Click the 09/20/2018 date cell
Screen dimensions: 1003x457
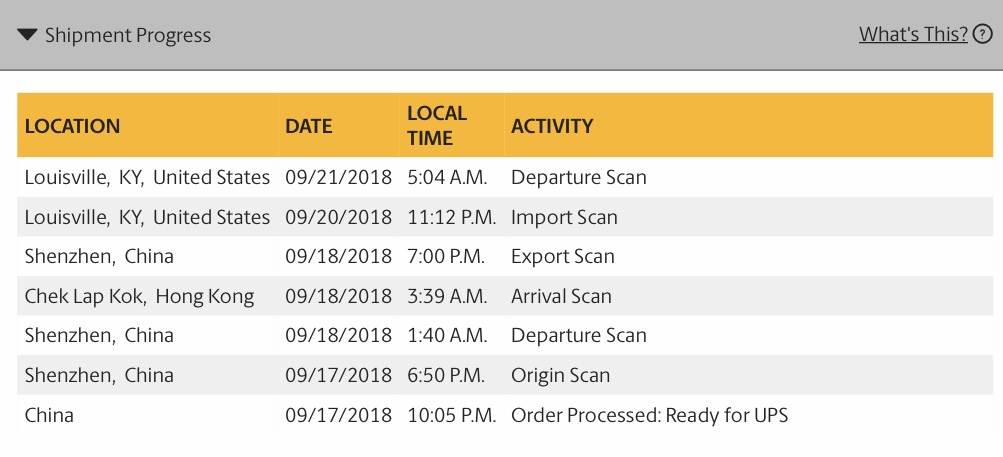(x=338, y=217)
